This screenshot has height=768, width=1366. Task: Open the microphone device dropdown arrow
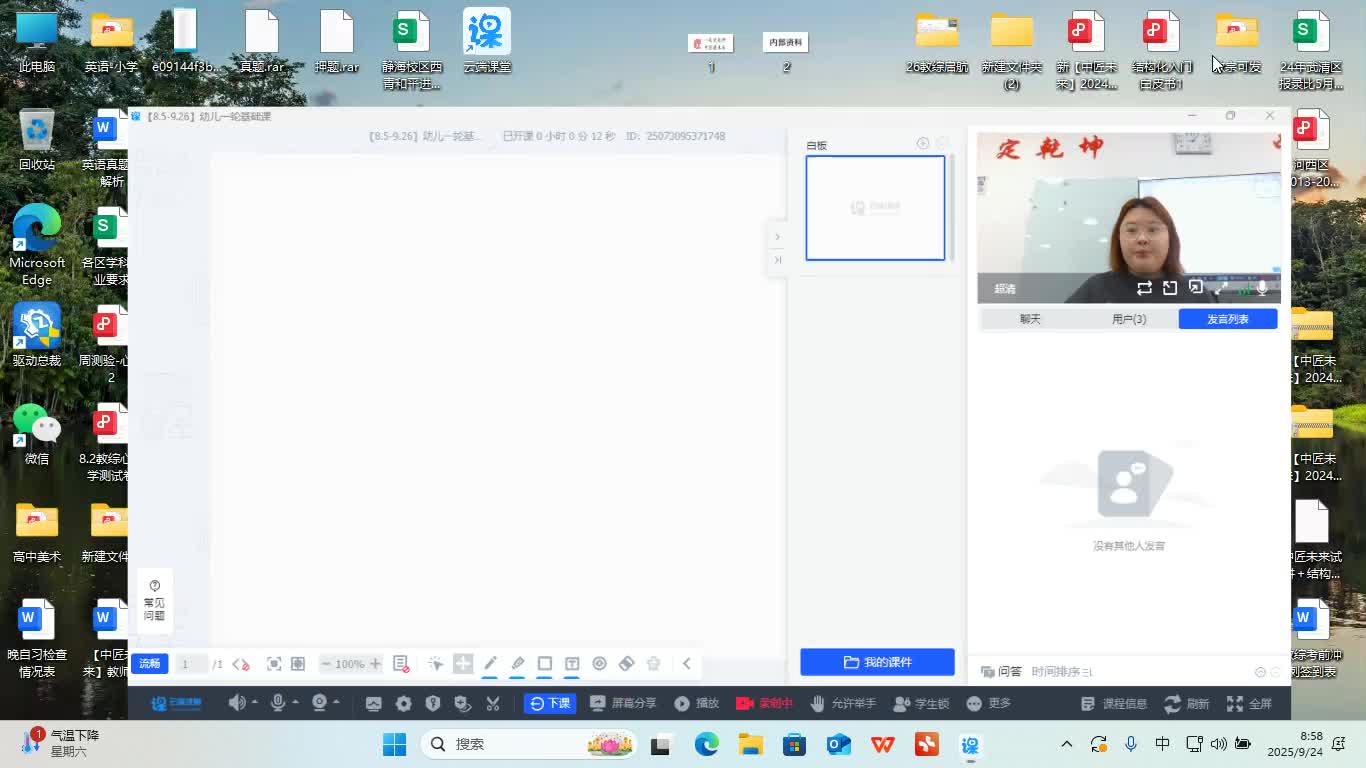click(x=295, y=703)
